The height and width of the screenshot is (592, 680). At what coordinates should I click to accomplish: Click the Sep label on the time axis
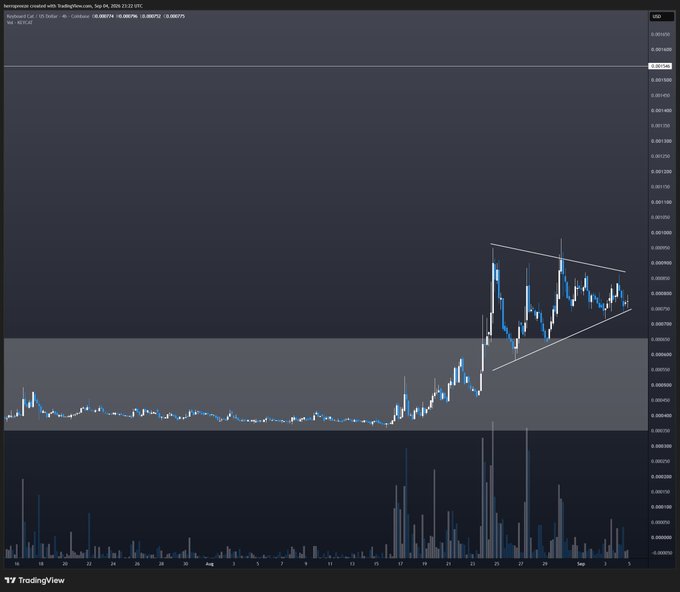tap(581, 564)
